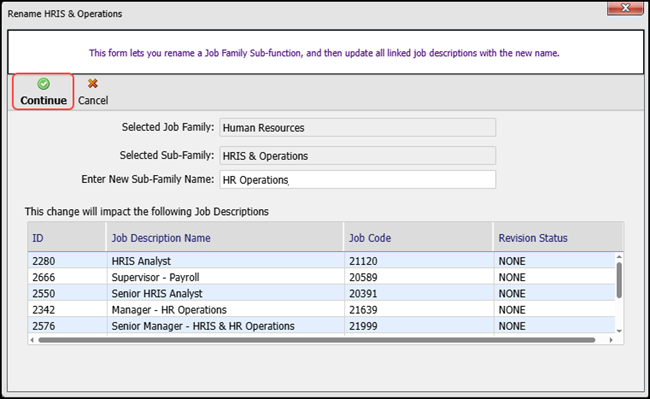Click ID cell 2550
The image size is (650, 399).
click(44, 293)
